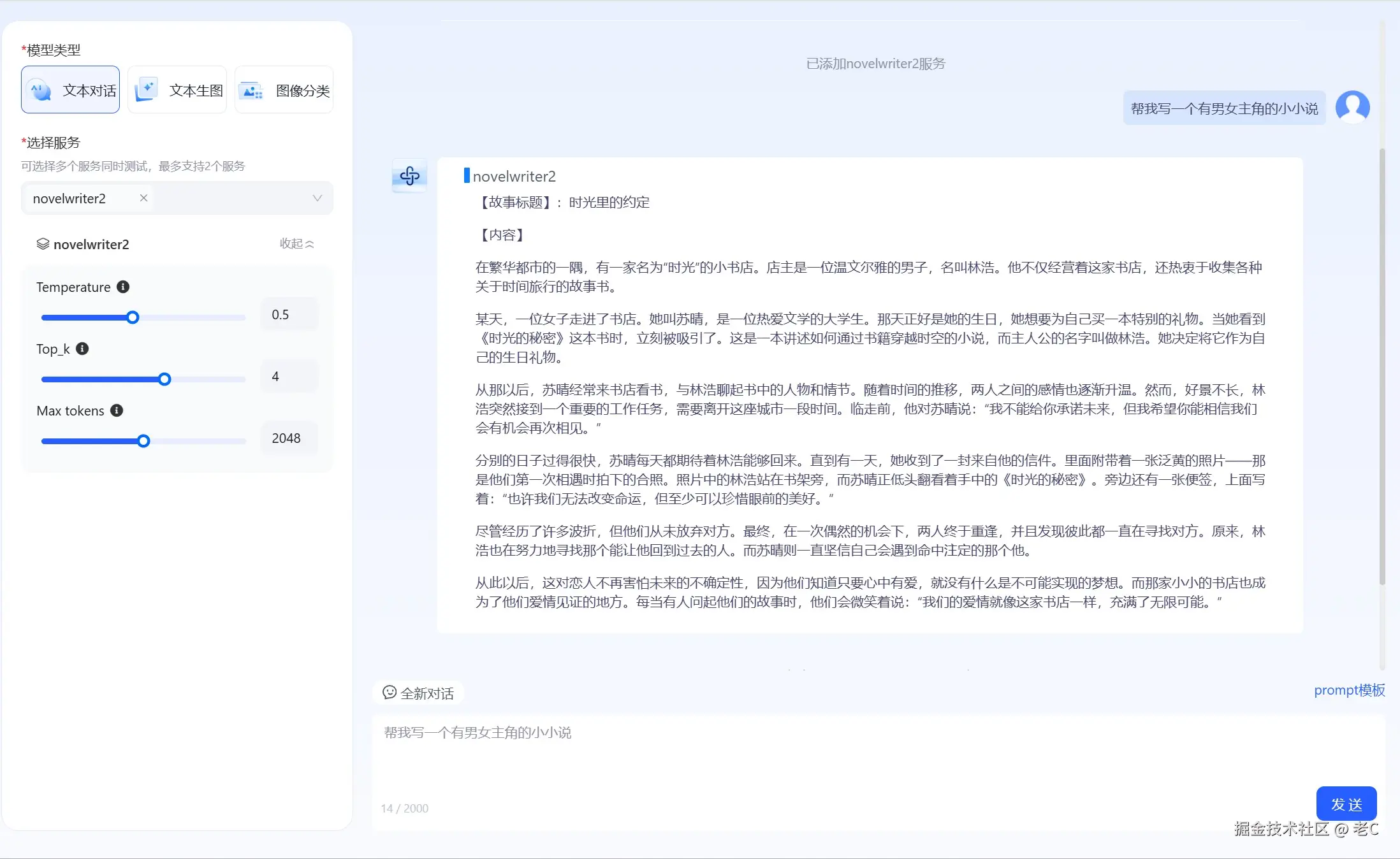This screenshot has width=1400, height=859.
Task: Click the Temperature info icon
Action: pyautogui.click(x=123, y=287)
